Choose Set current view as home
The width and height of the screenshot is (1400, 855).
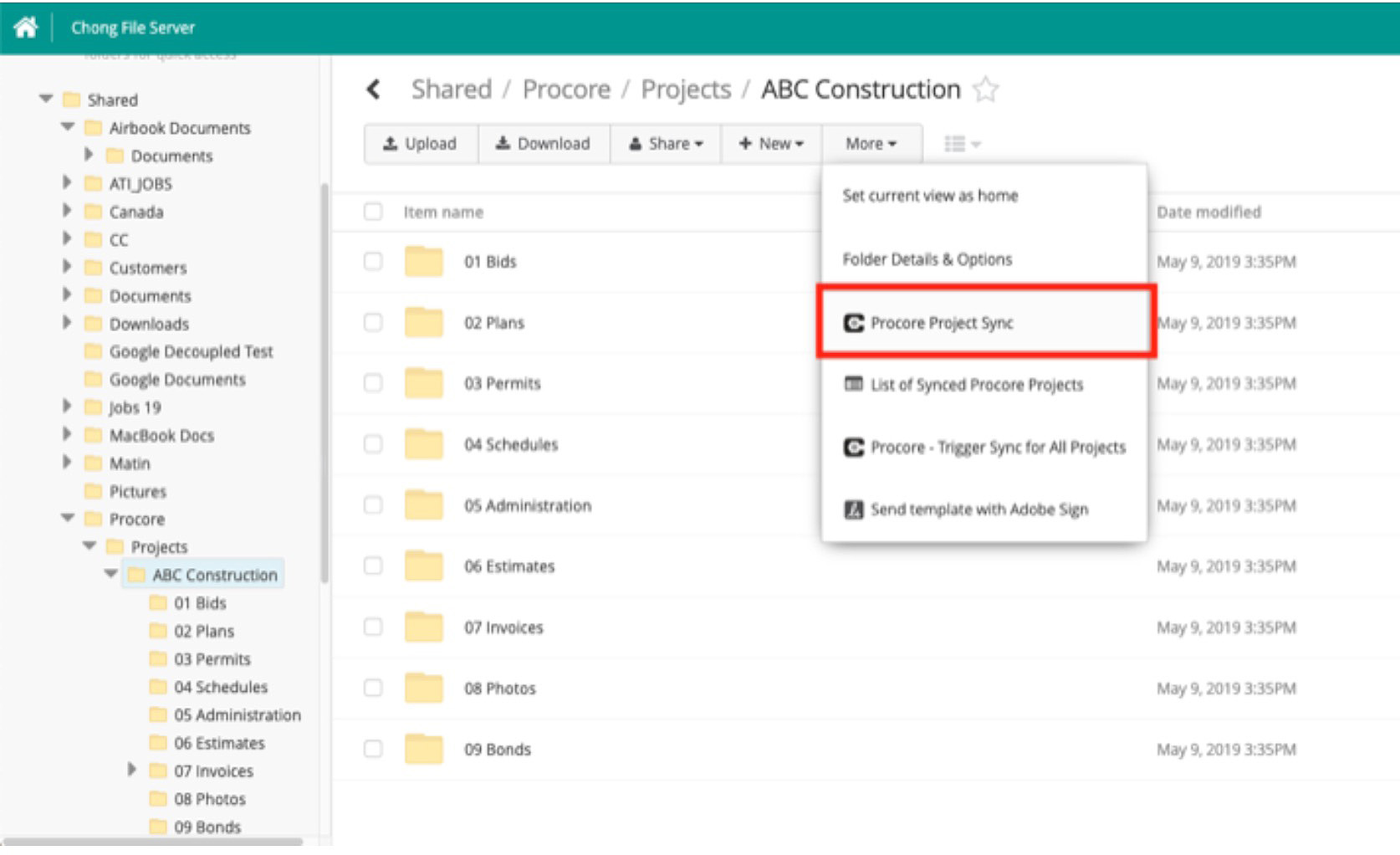point(931,196)
